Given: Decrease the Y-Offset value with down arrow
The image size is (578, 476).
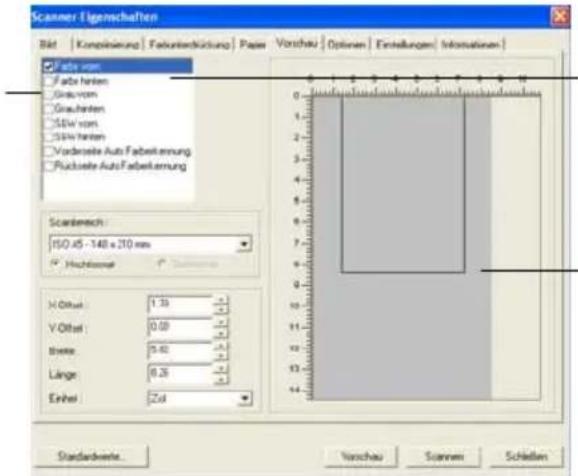Looking at the screenshot, I should [221, 332].
